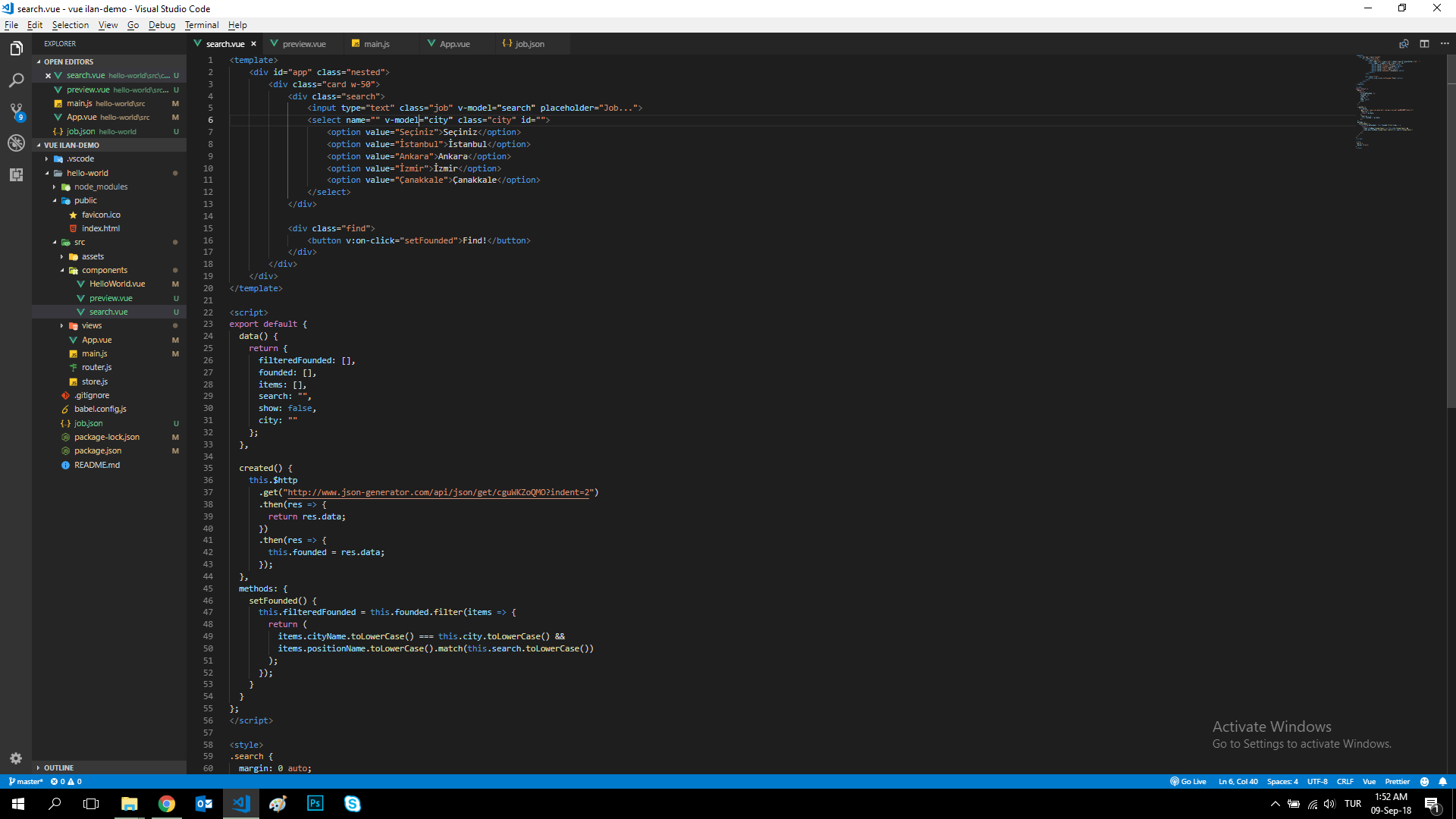This screenshot has height=819, width=1456.
Task: Close the search.vue editor tab
Action: 253,44
